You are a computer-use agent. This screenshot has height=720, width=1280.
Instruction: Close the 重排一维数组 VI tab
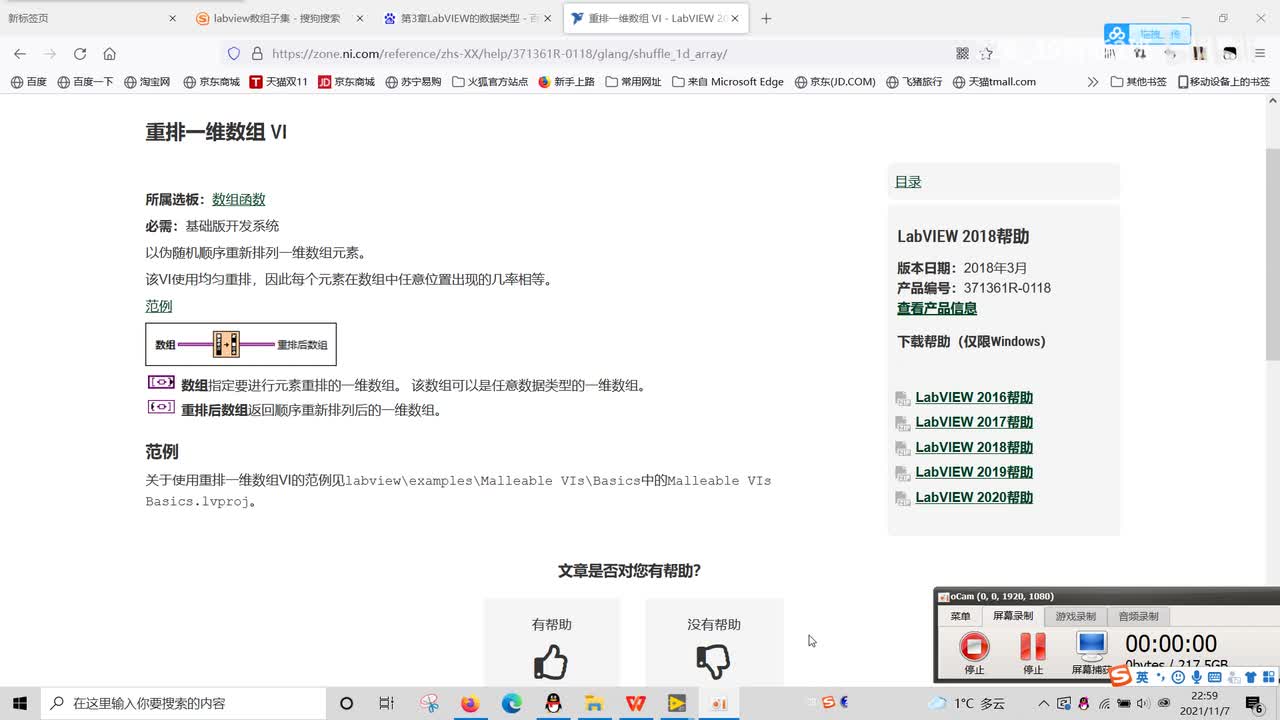(735, 18)
